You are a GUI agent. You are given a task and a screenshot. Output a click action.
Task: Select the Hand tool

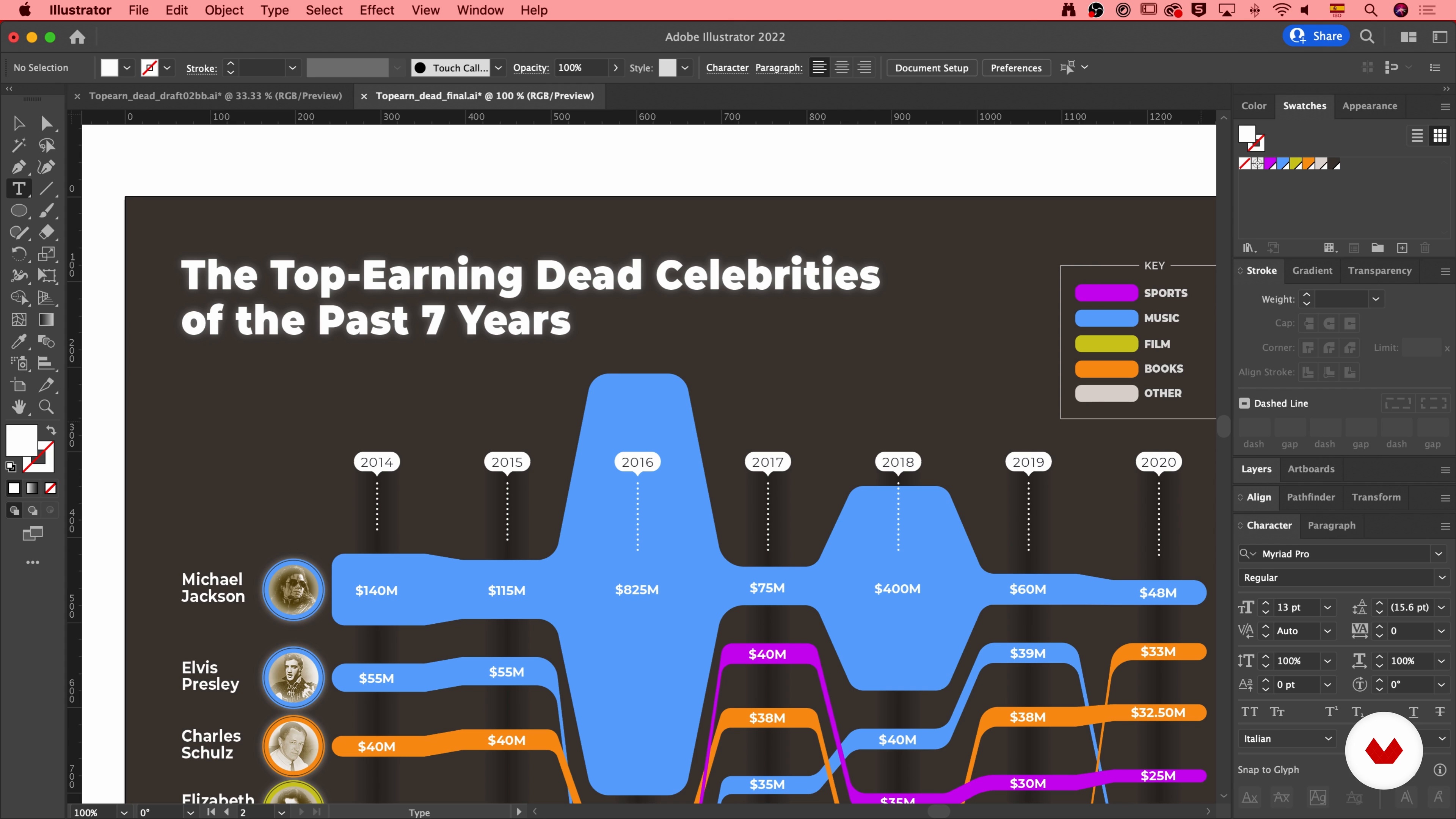coord(19,407)
